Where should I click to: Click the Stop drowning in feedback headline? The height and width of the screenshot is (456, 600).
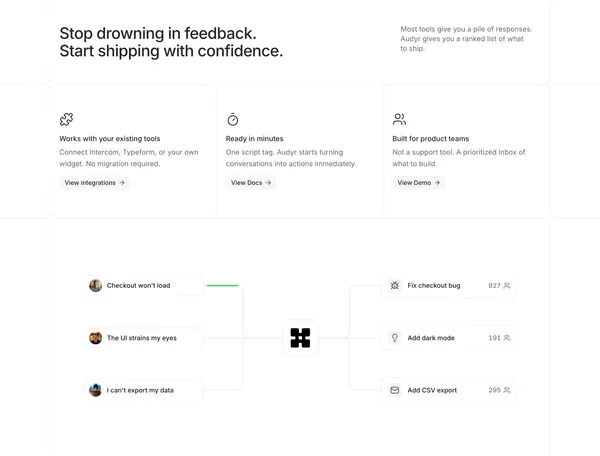[171, 42]
